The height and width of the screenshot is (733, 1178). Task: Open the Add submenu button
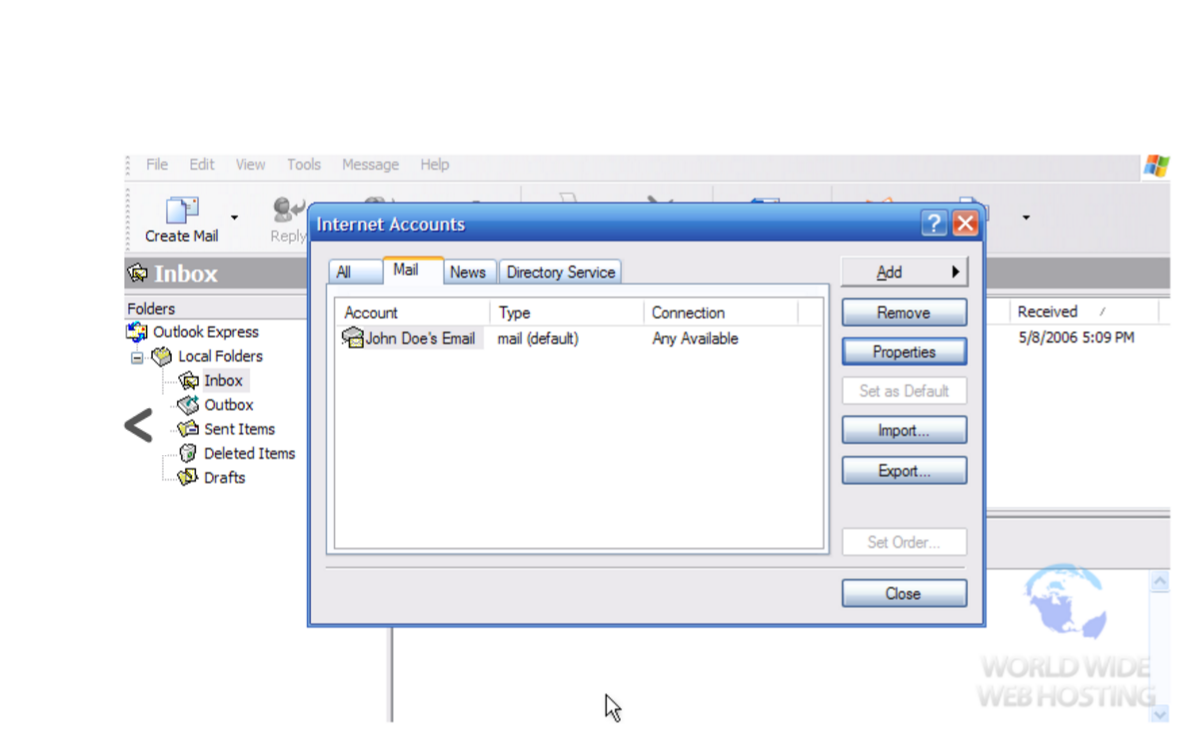pyautogui.click(x=904, y=272)
